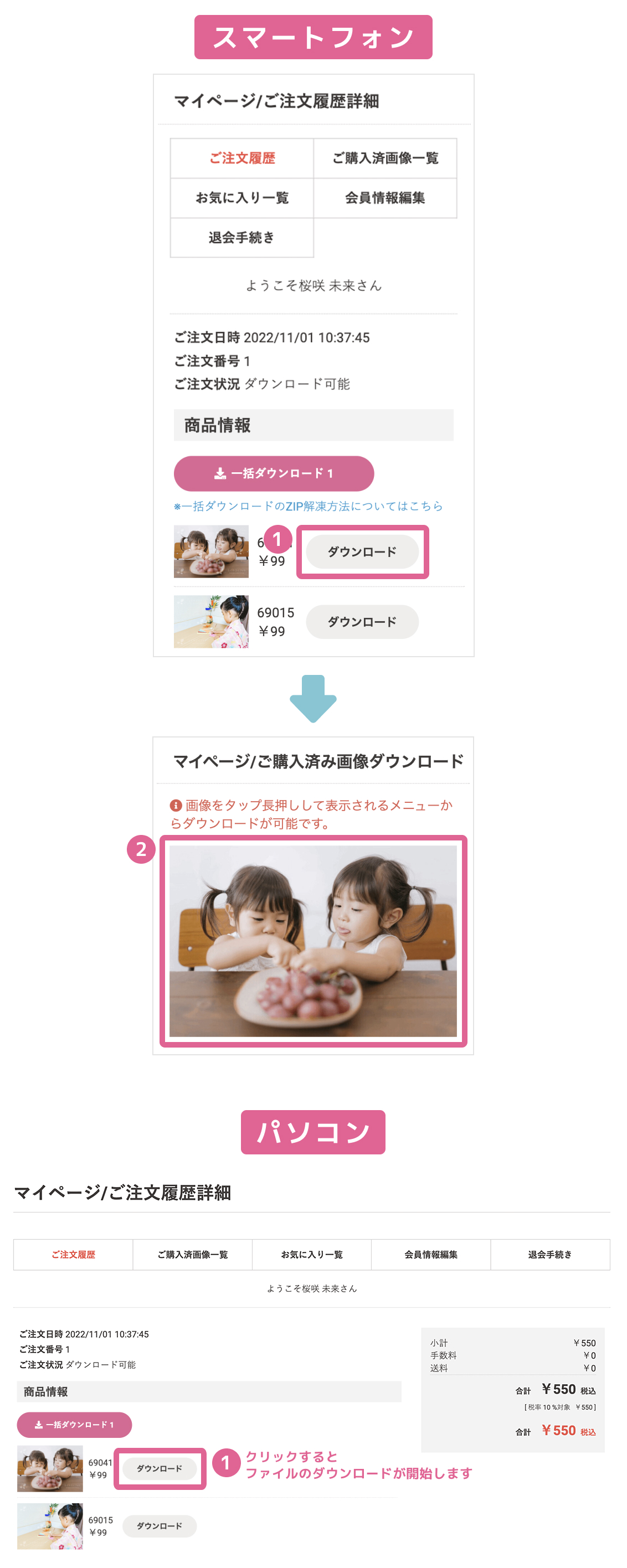Click info icon beside tap-and-hold notice
627x1568 pixels.
click(x=176, y=806)
